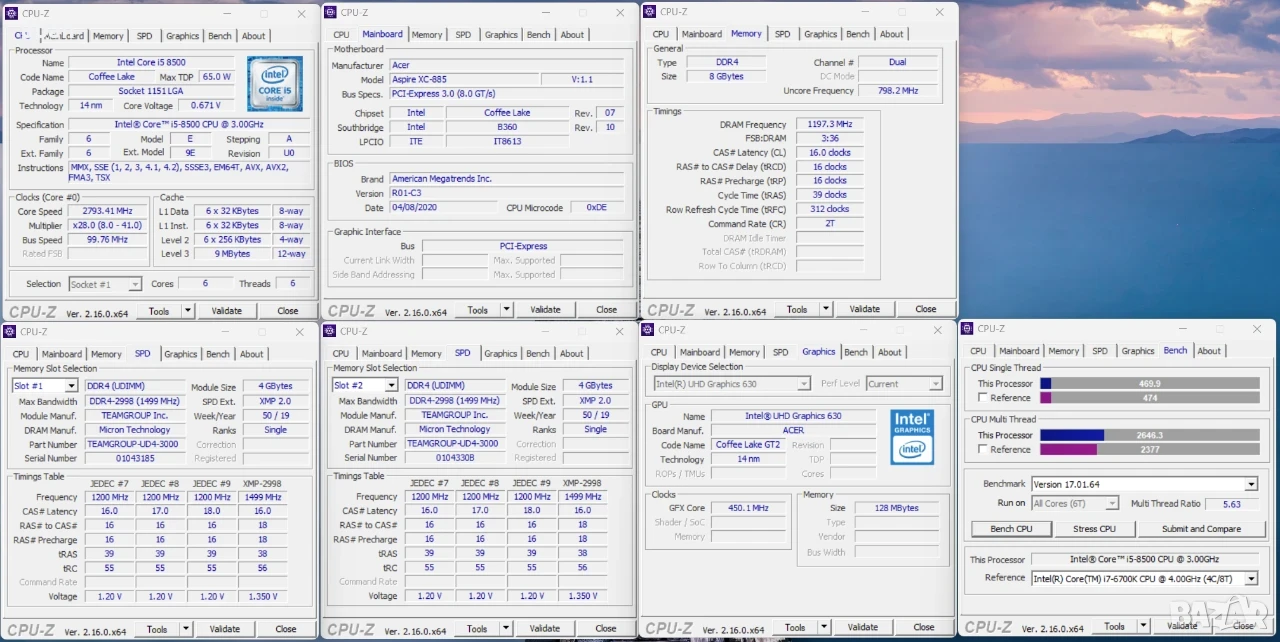This screenshot has width=1280, height=642.
Task: Click the GFX Core clock value 450.1 MHz
Action: (x=748, y=508)
